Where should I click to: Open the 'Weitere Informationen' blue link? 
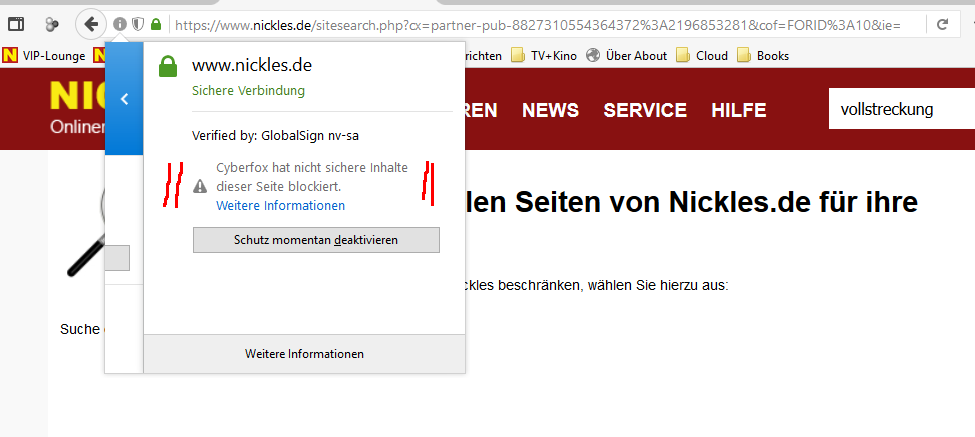click(280, 205)
